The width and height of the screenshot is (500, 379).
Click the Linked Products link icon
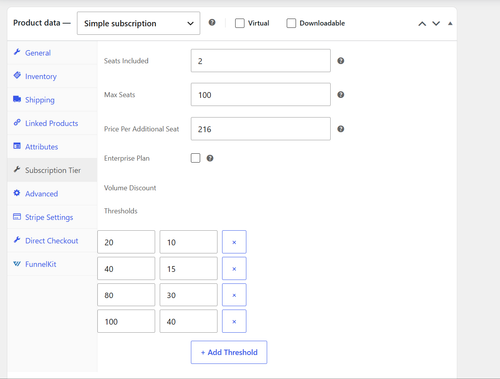(x=17, y=122)
